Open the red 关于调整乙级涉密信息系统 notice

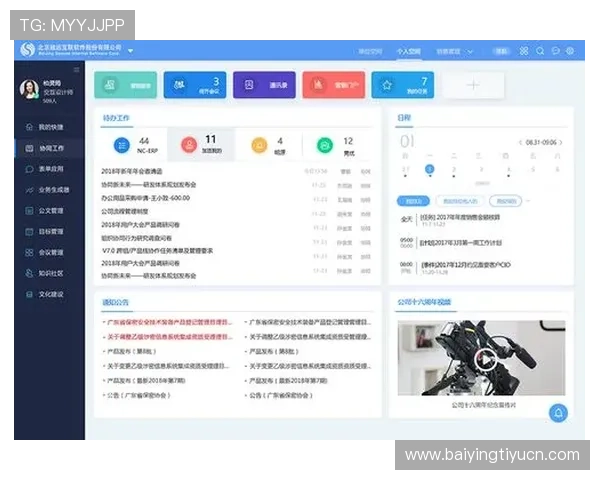[x=168, y=337]
